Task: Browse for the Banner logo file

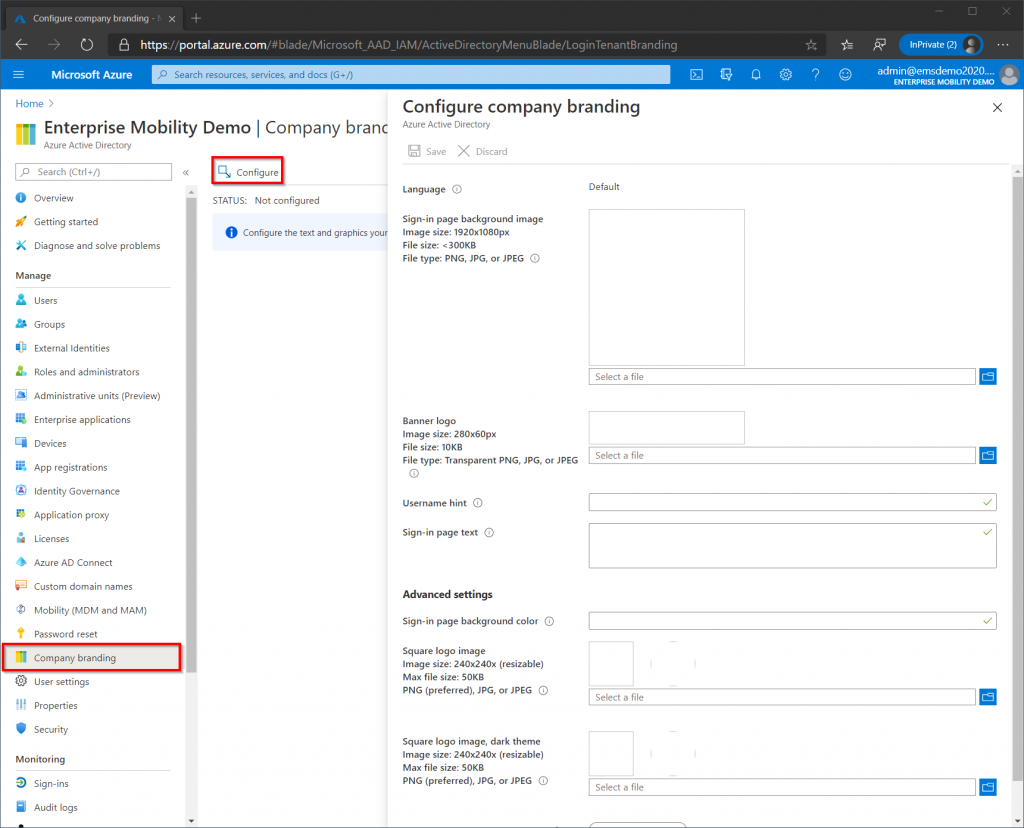Action: (988, 456)
